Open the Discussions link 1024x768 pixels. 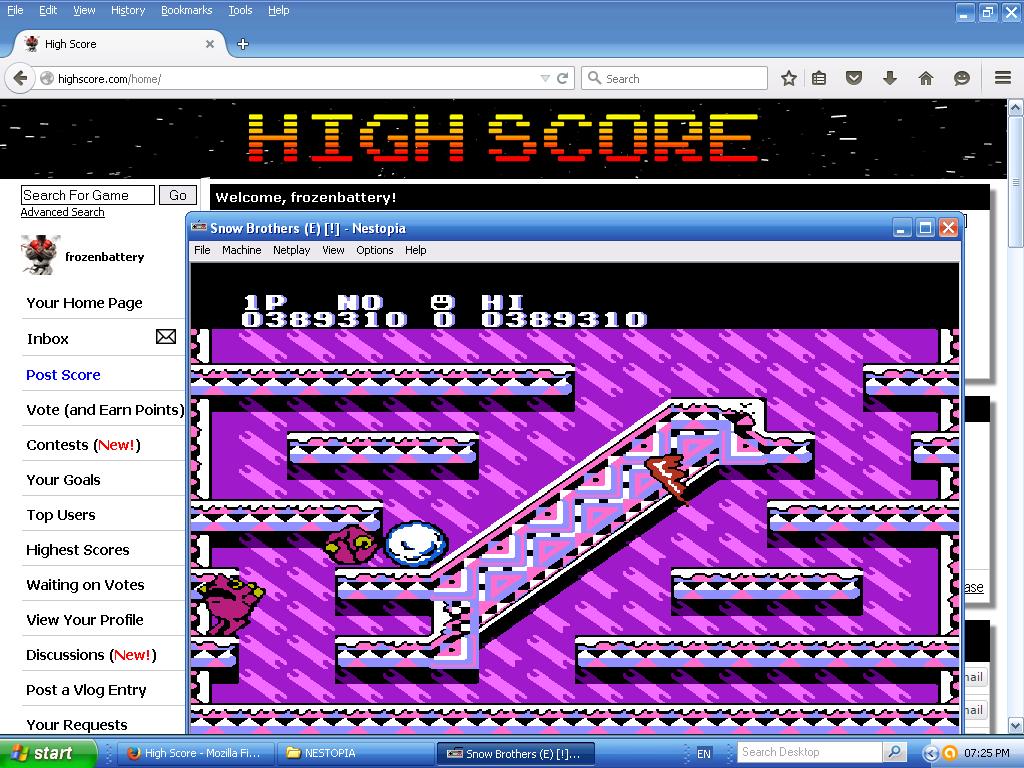91,655
